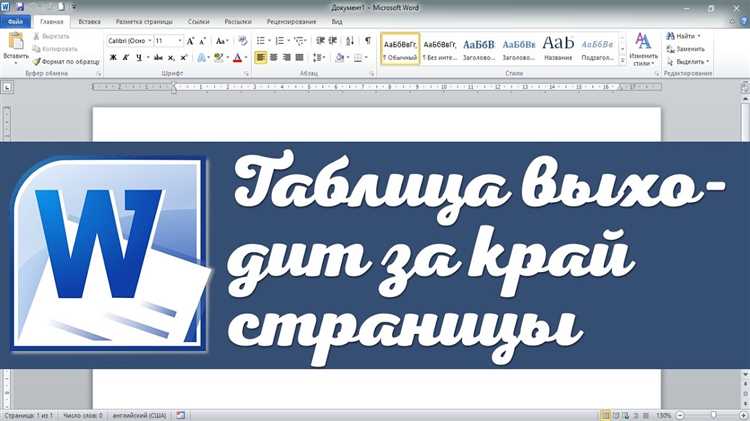Apply the Normal (Обычный) style
The width and height of the screenshot is (750, 421).
(400, 49)
